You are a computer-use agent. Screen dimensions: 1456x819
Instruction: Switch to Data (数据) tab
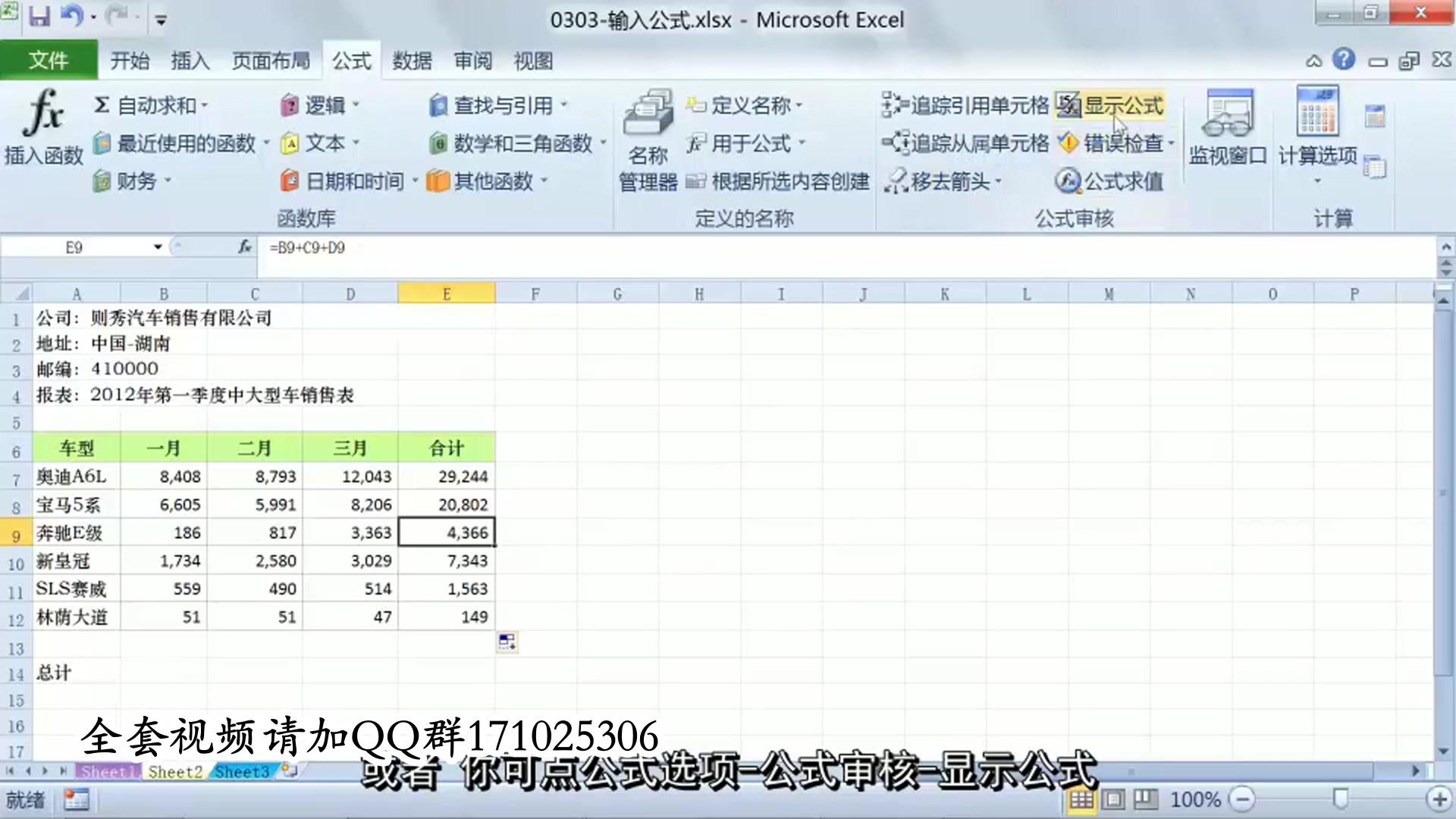click(x=413, y=61)
